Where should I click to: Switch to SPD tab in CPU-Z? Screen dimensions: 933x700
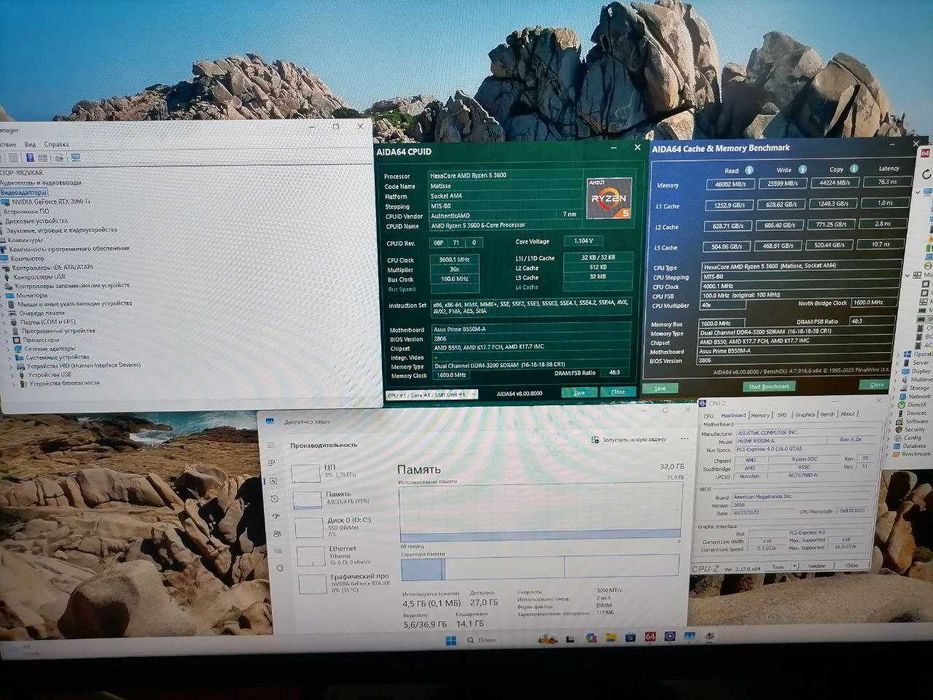(782, 415)
